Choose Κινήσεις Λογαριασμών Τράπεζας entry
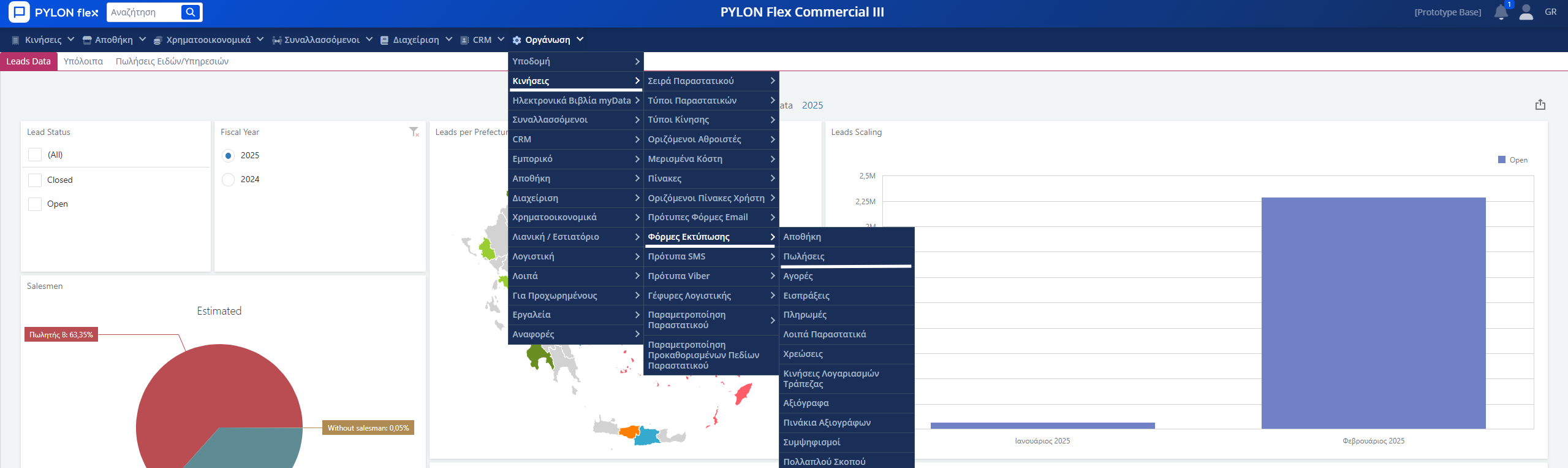Screen dimensions: 1568x468 point(846,378)
